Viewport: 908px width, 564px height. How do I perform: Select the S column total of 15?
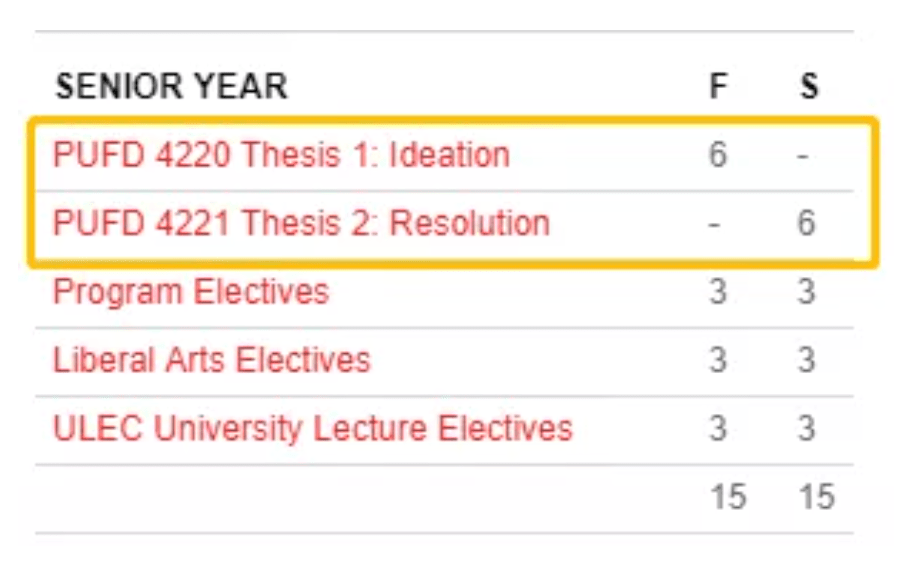[817, 497]
